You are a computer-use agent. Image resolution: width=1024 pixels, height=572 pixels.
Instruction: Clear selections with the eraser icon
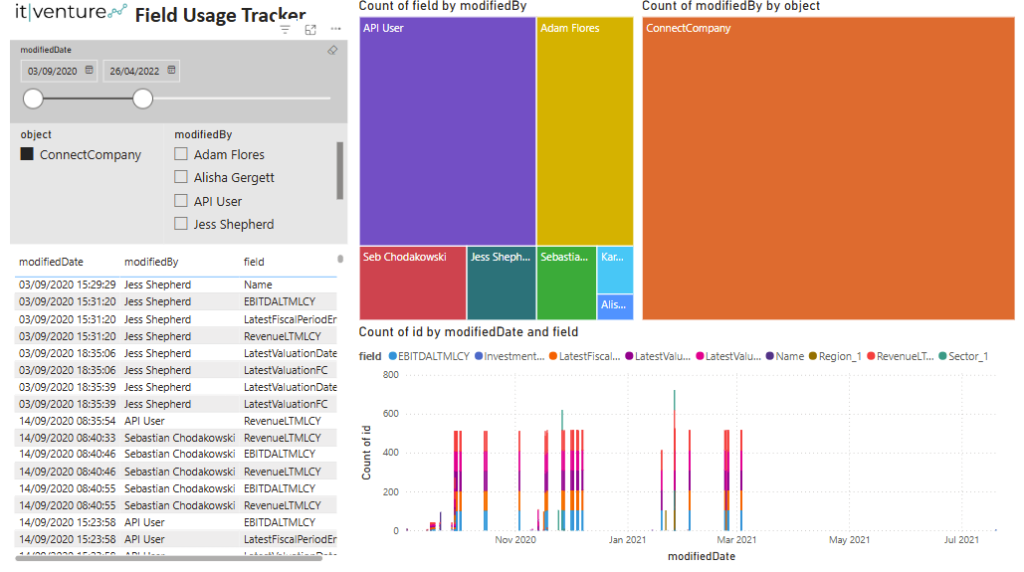pos(332,50)
